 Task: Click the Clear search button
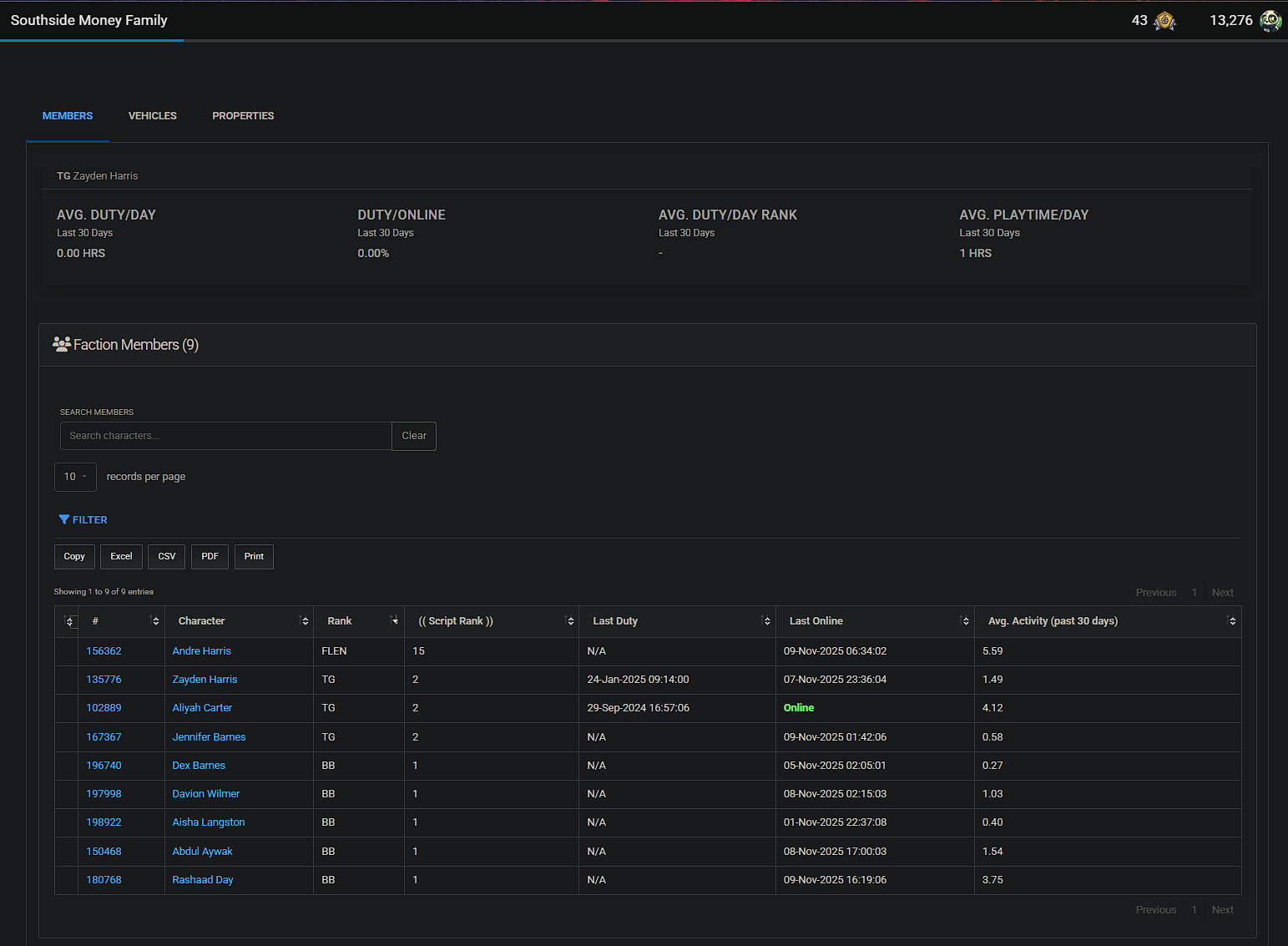point(414,436)
